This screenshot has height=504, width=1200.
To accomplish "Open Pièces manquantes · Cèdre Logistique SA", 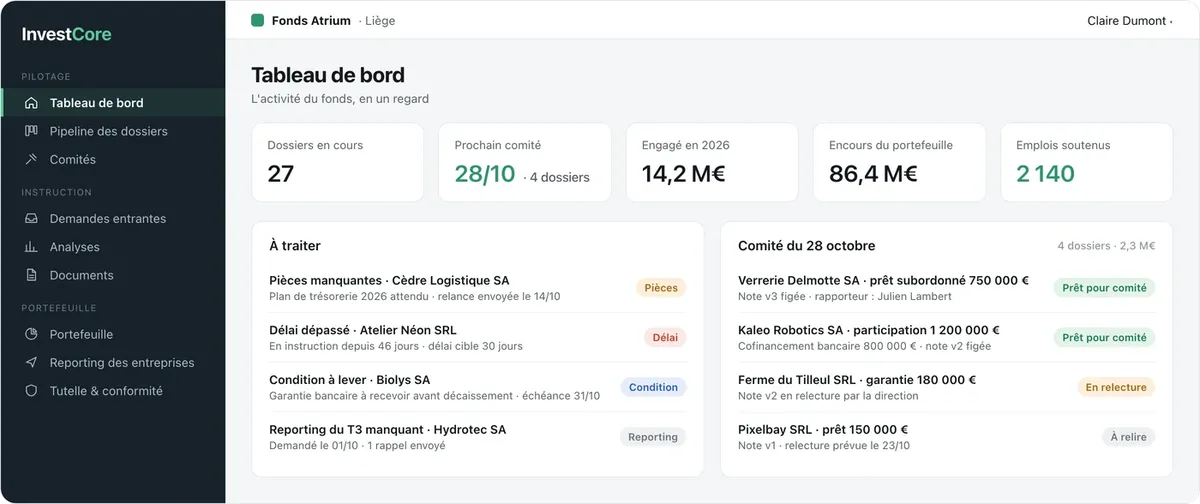I will point(478,288).
